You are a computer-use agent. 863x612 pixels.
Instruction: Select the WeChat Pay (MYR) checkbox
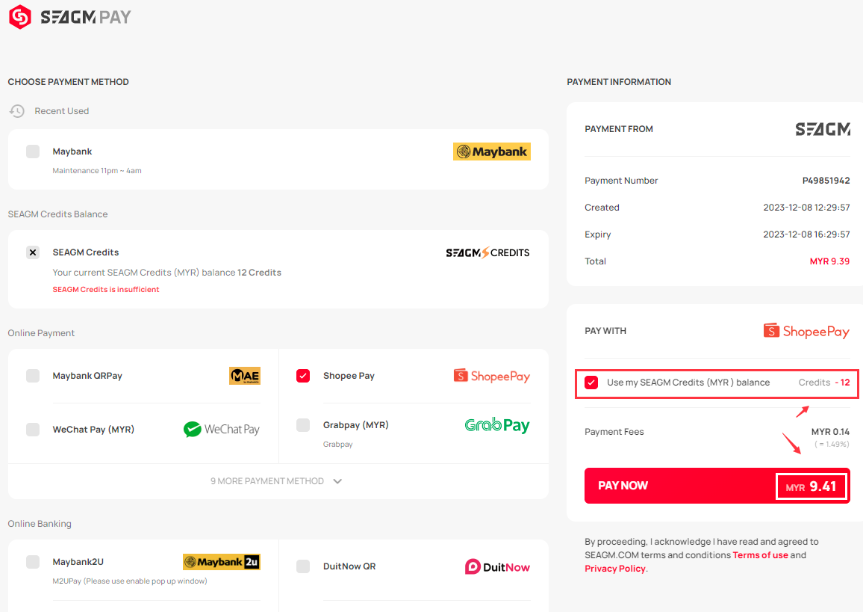33,429
